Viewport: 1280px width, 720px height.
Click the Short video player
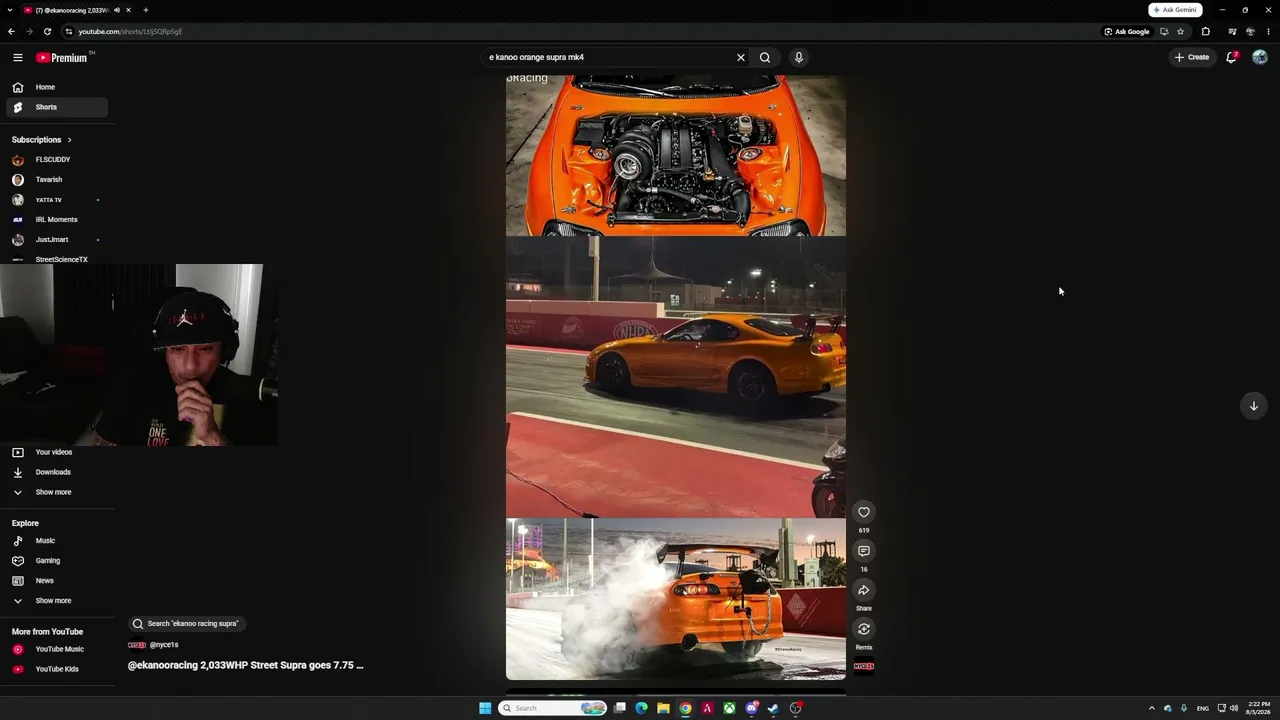[x=676, y=380]
